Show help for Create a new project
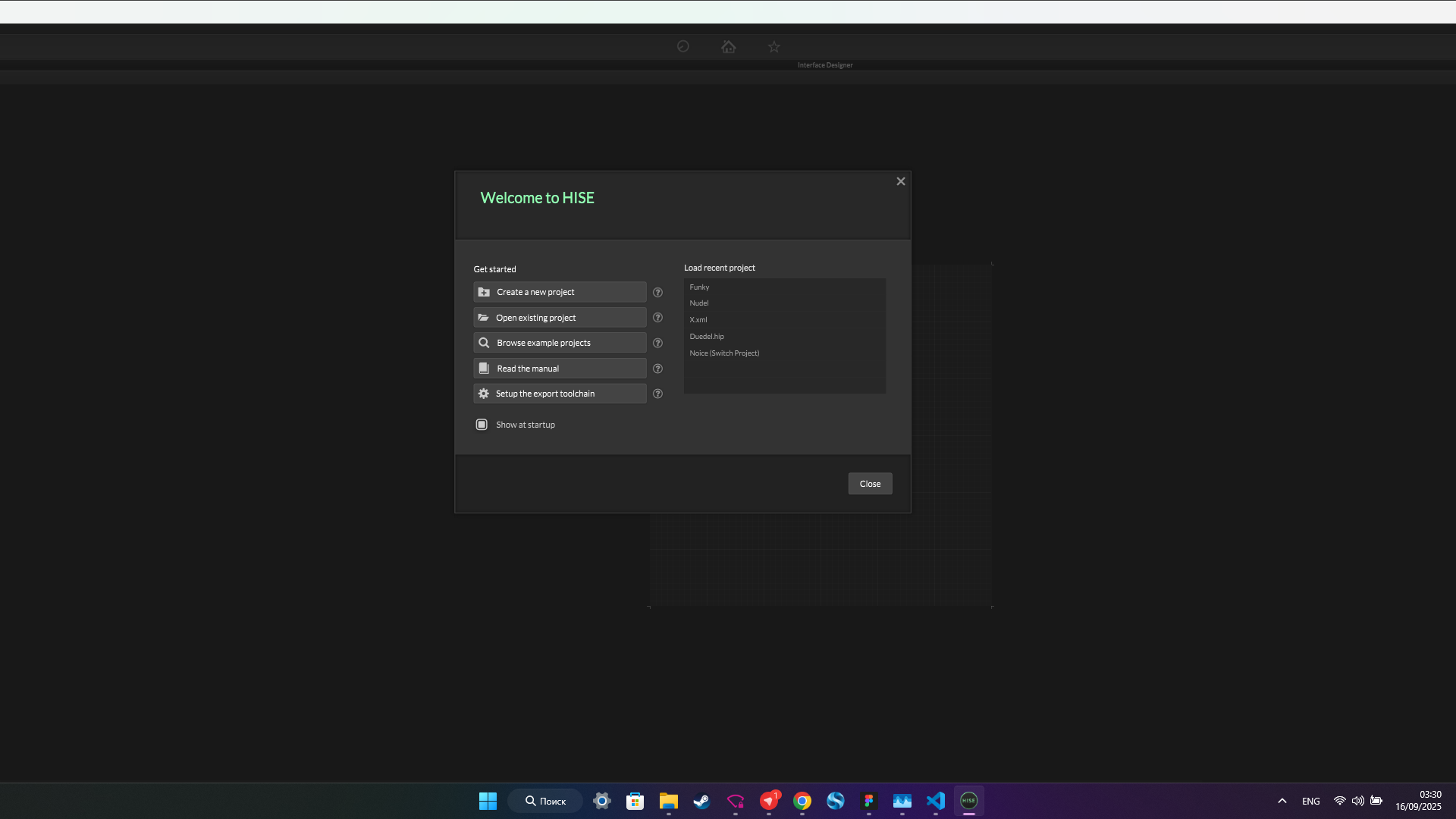 [x=657, y=293]
